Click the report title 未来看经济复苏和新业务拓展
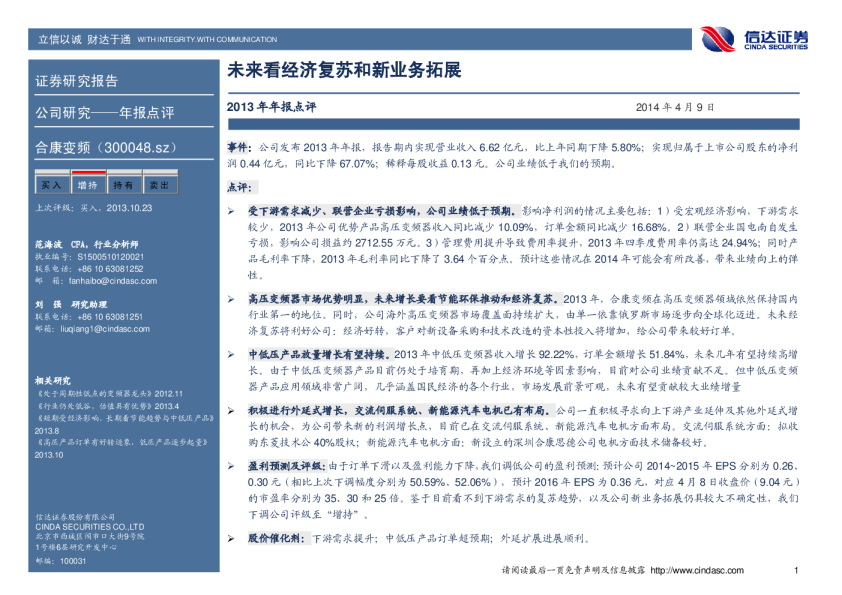Viewport: 842px width, 595px height. (345, 73)
